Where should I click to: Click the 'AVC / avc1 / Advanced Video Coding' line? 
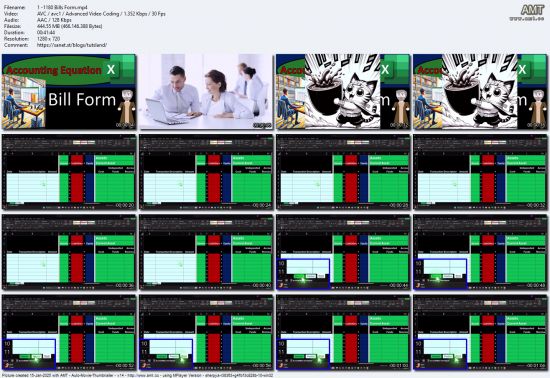click(x=101, y=14)
